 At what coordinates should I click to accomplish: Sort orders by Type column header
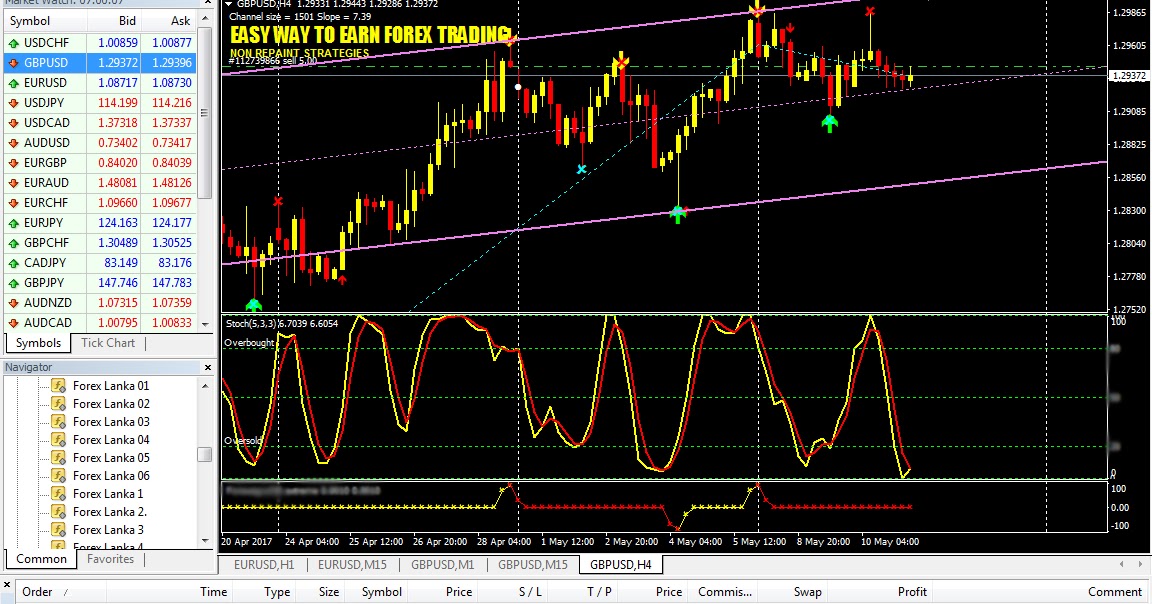tap(262, 592)
